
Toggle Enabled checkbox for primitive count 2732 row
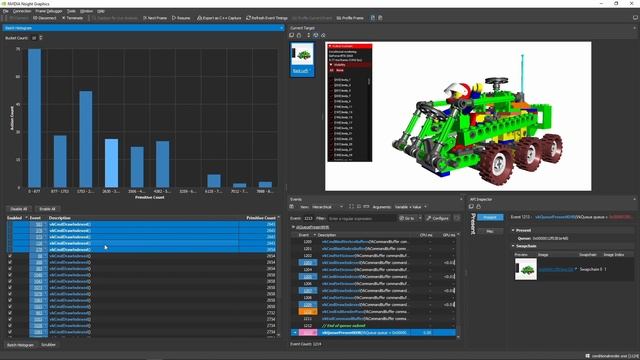point(10,313)
